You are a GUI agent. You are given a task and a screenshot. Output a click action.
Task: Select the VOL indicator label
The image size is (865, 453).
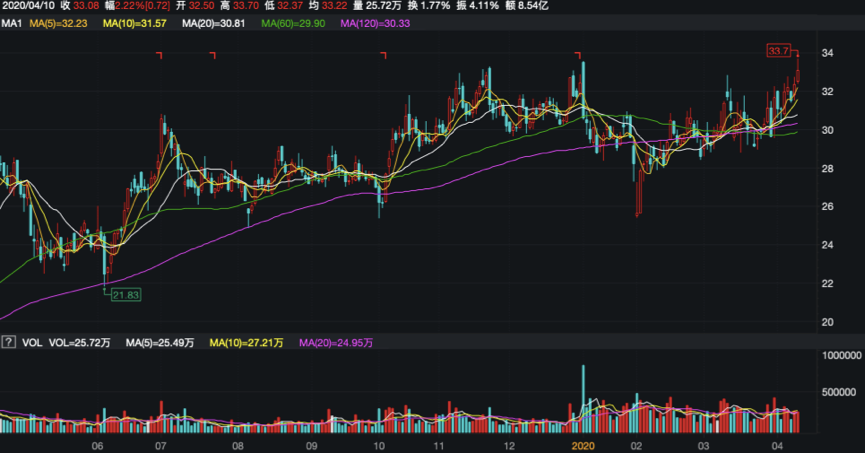[x=32, y=343]
